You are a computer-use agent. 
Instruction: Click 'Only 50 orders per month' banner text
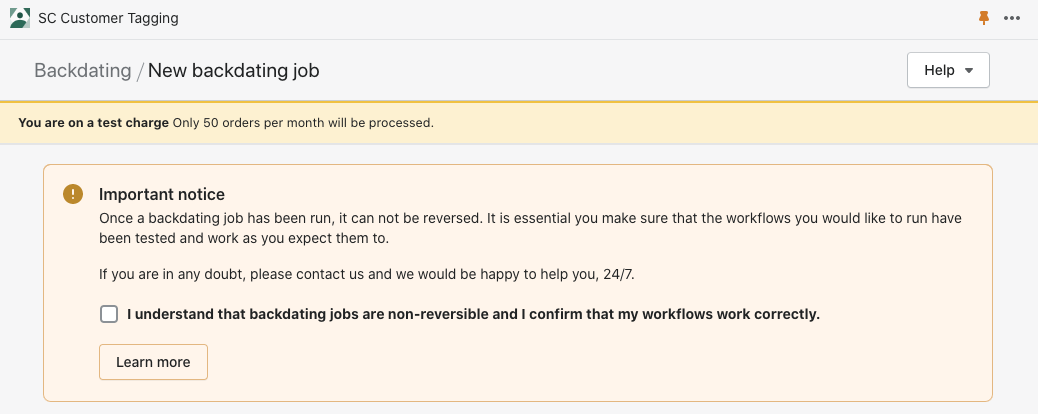click(303, 123)
